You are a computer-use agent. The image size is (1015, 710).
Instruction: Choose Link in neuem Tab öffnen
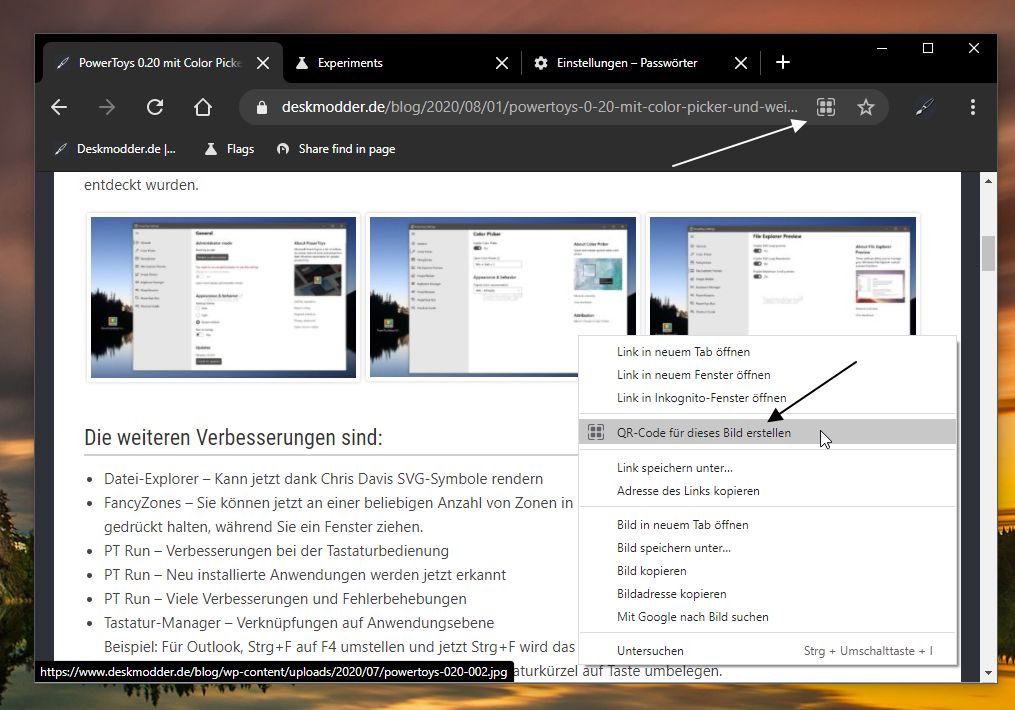point(768,351)
